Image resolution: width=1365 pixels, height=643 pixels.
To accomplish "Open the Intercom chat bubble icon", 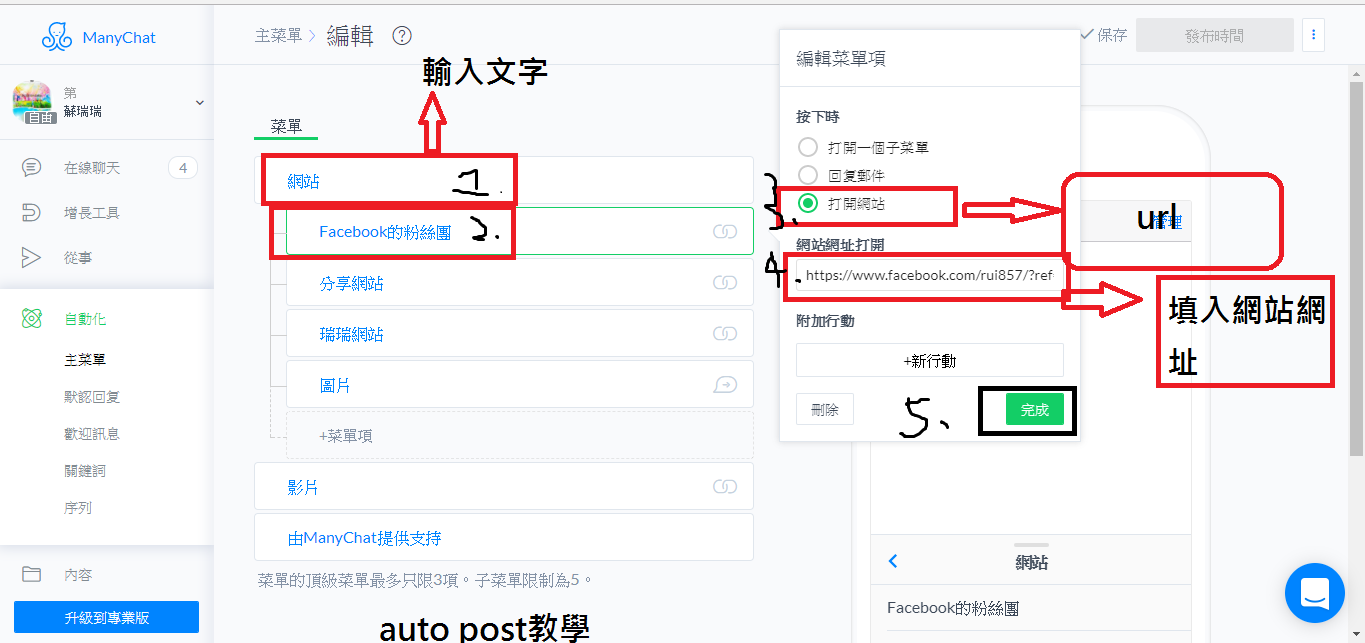I will 1315,593.
